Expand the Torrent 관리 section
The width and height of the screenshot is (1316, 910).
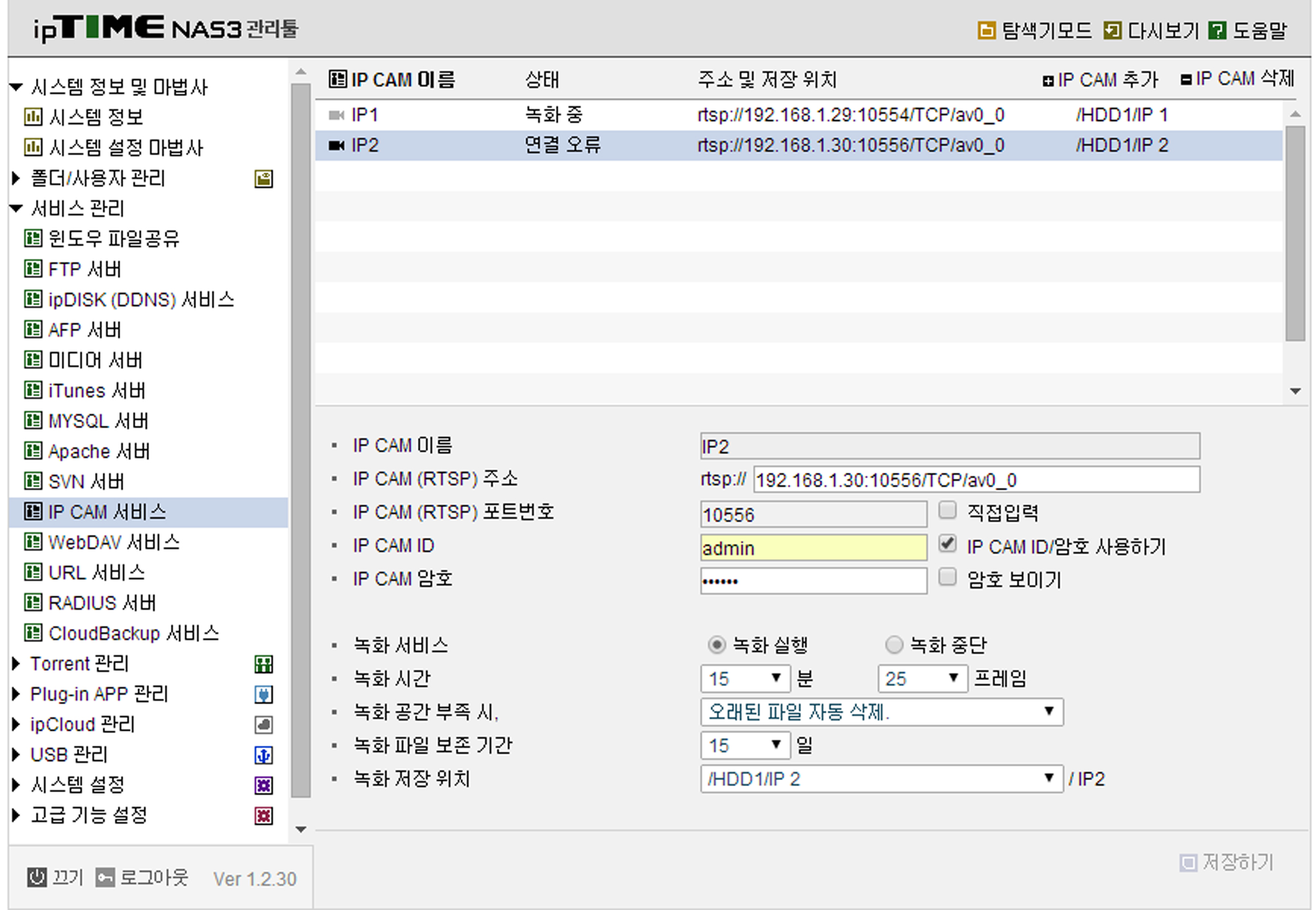[16, 664]
